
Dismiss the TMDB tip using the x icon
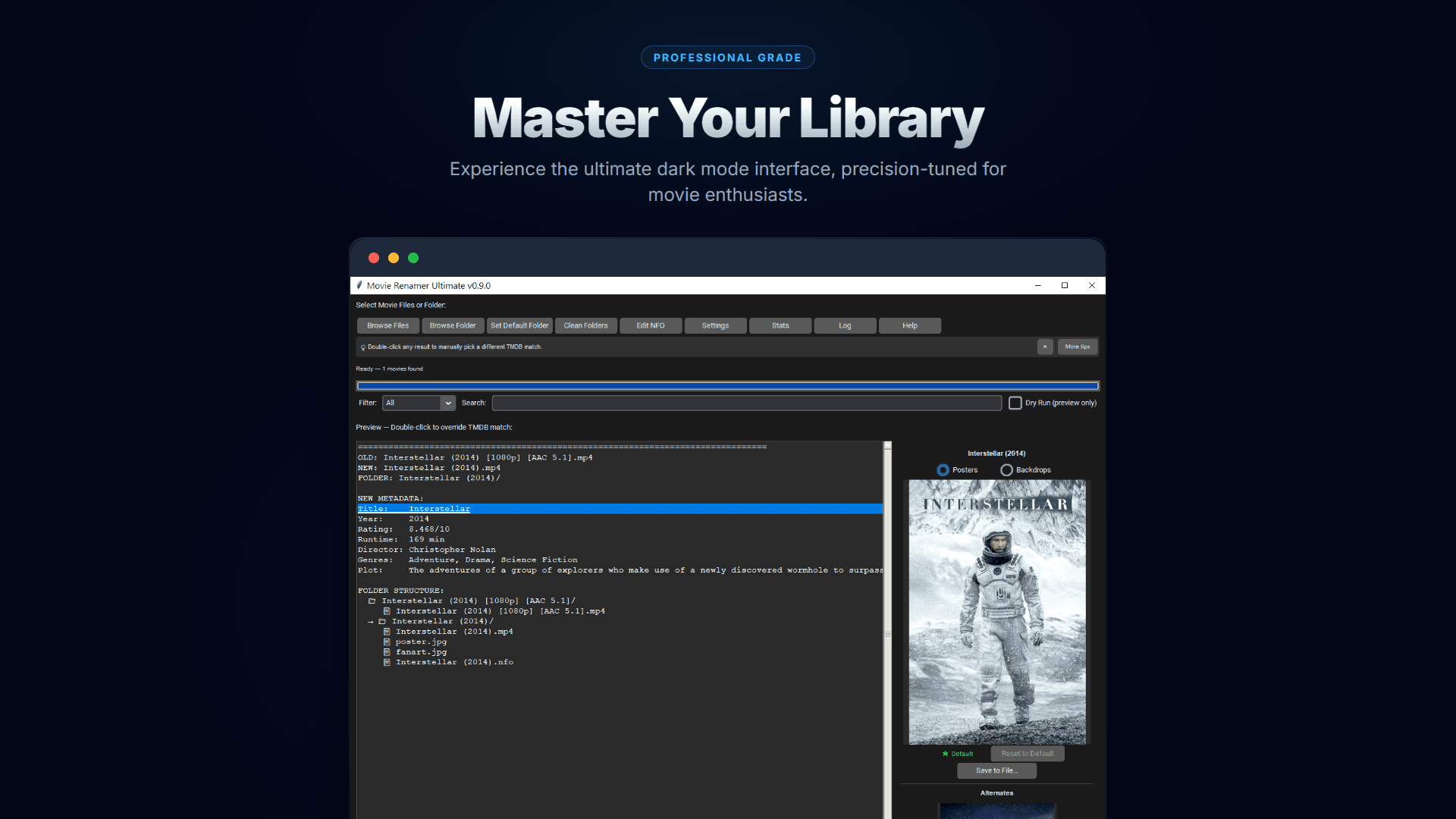(1046, 347)
